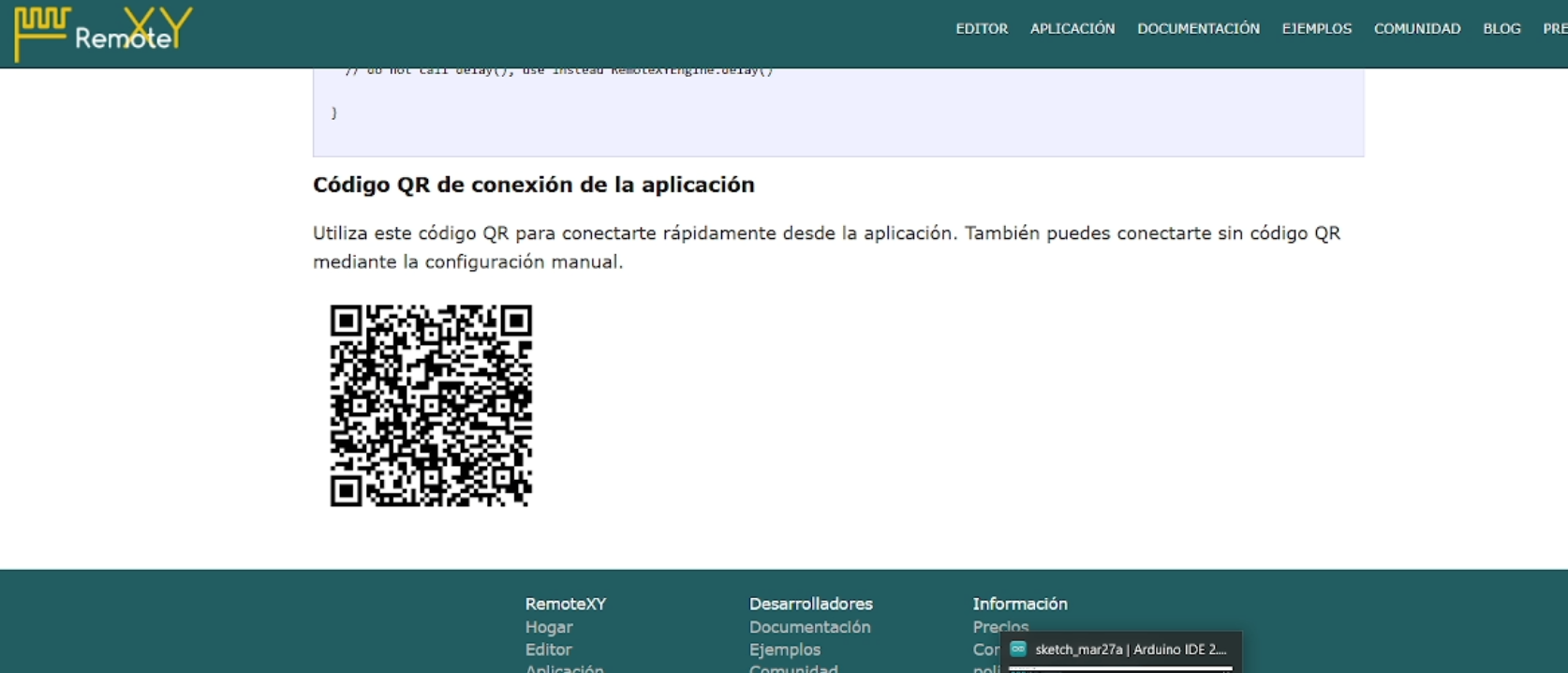Open the EJEMPLOS menu item
1568x673 pixels.
pos(1317,29)
